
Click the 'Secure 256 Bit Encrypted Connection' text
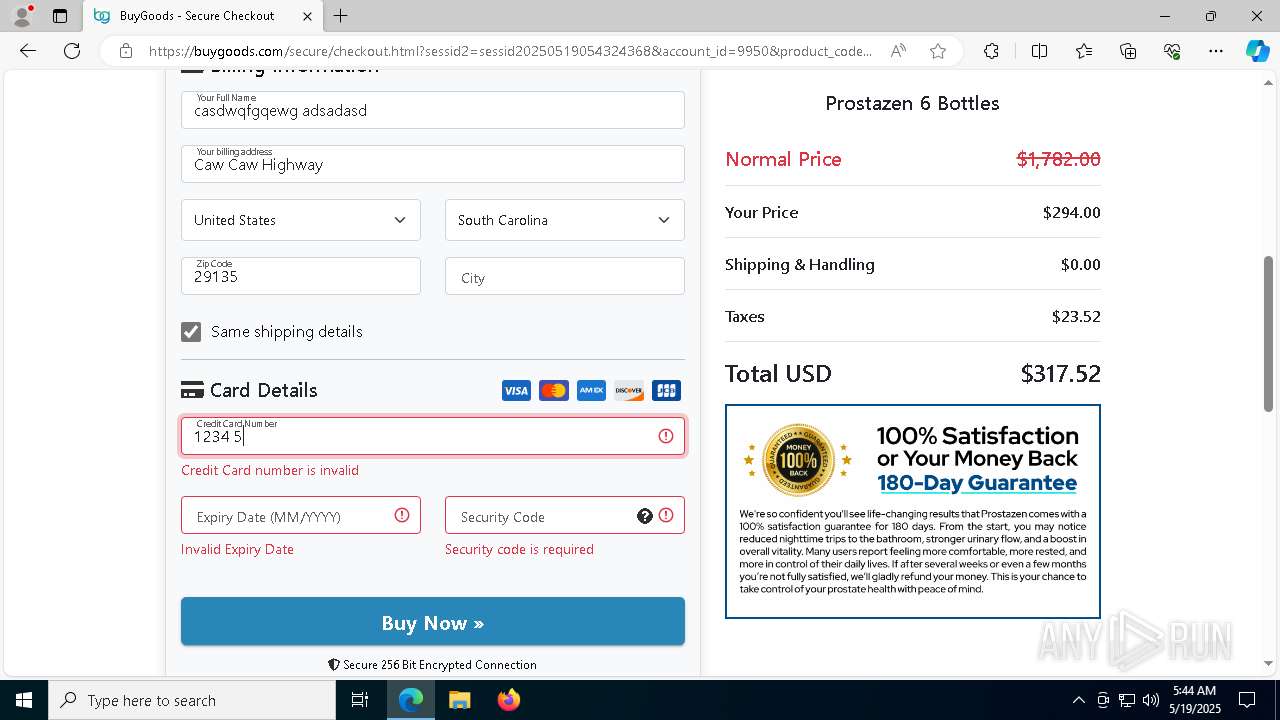pyautogui.click(x=440, y=665)
